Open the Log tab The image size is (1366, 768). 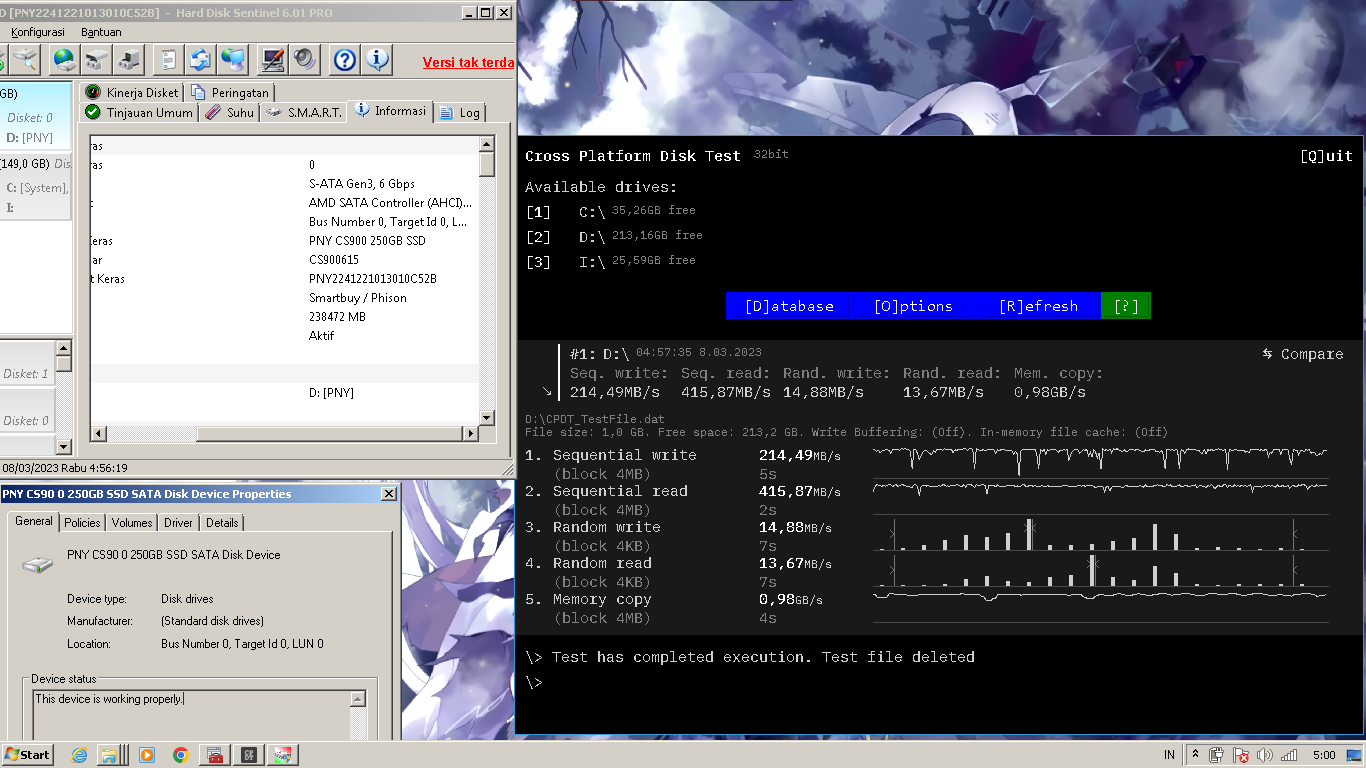[460, 113]
